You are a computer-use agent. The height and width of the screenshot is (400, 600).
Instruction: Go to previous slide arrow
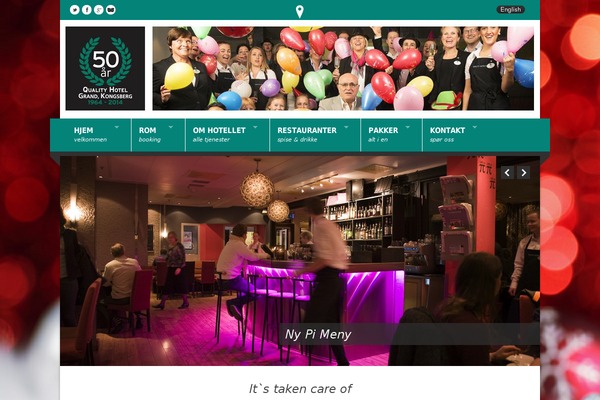pos(507,173)
